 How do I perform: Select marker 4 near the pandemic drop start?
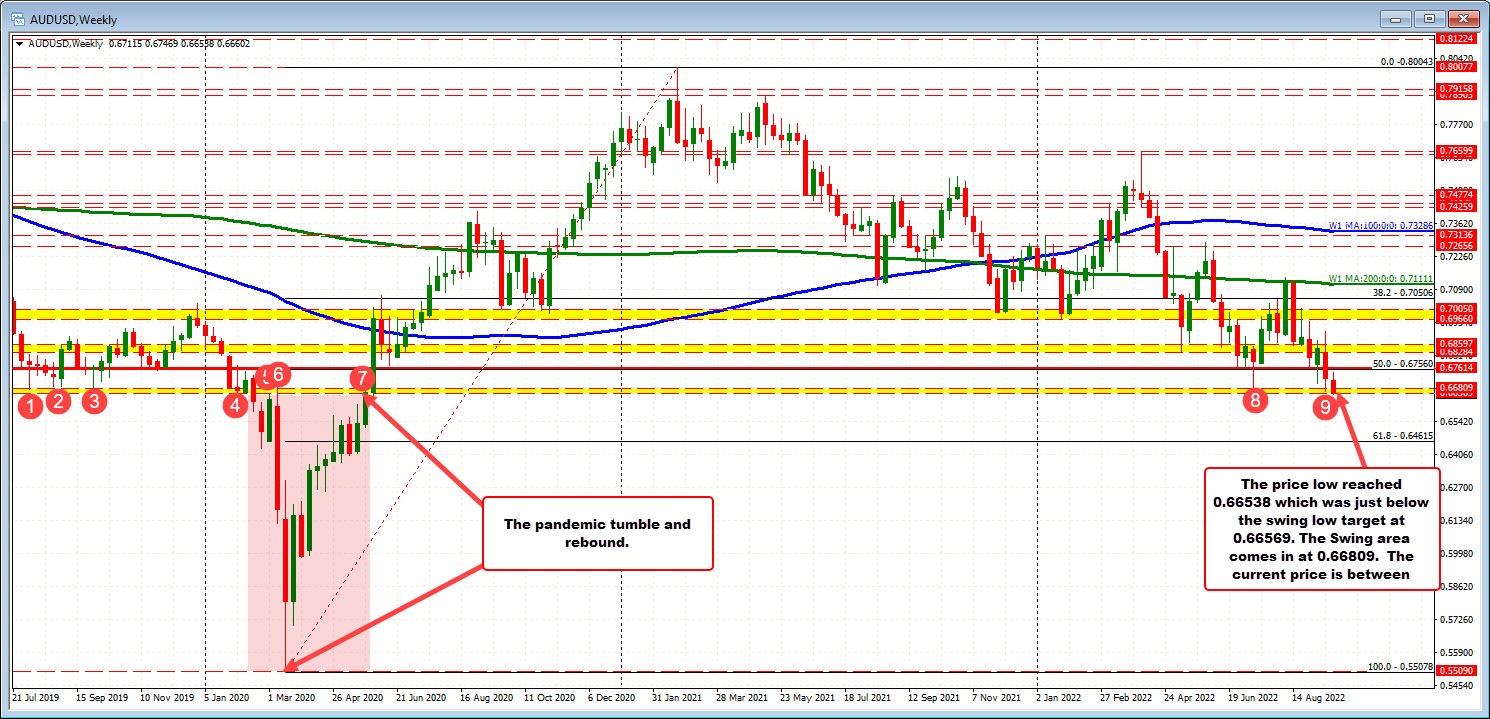pos(235,406)
